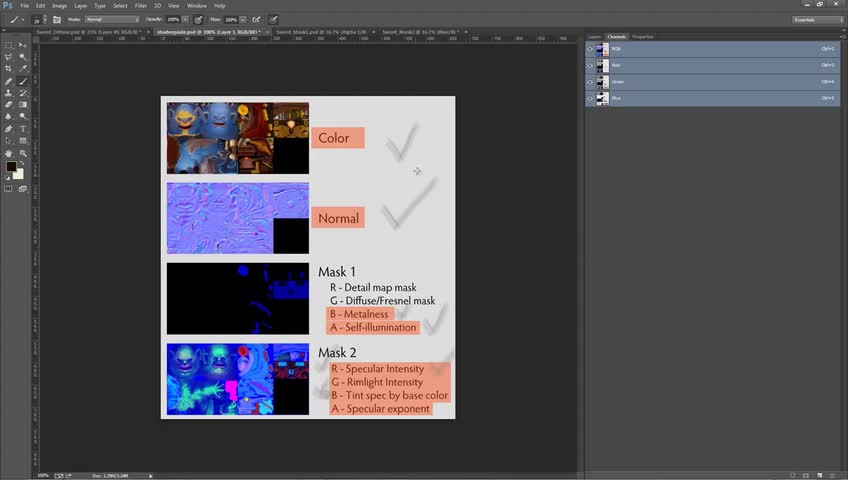Select the Horizontal Type tool

pyautogui.click(x=23, y=129)
